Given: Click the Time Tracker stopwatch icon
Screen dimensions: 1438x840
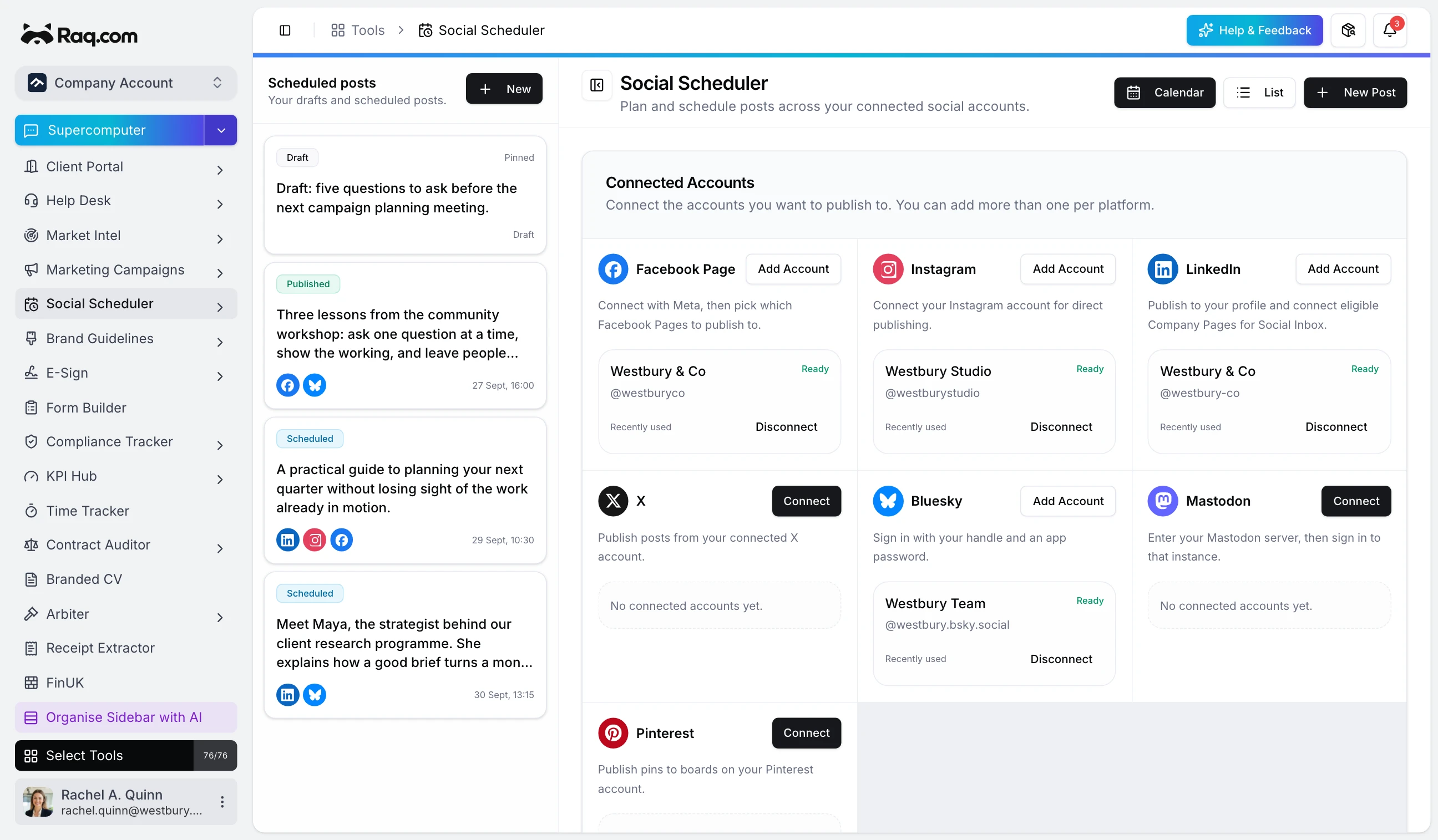Looking at the screenshot, I should [x=31, y=511].
